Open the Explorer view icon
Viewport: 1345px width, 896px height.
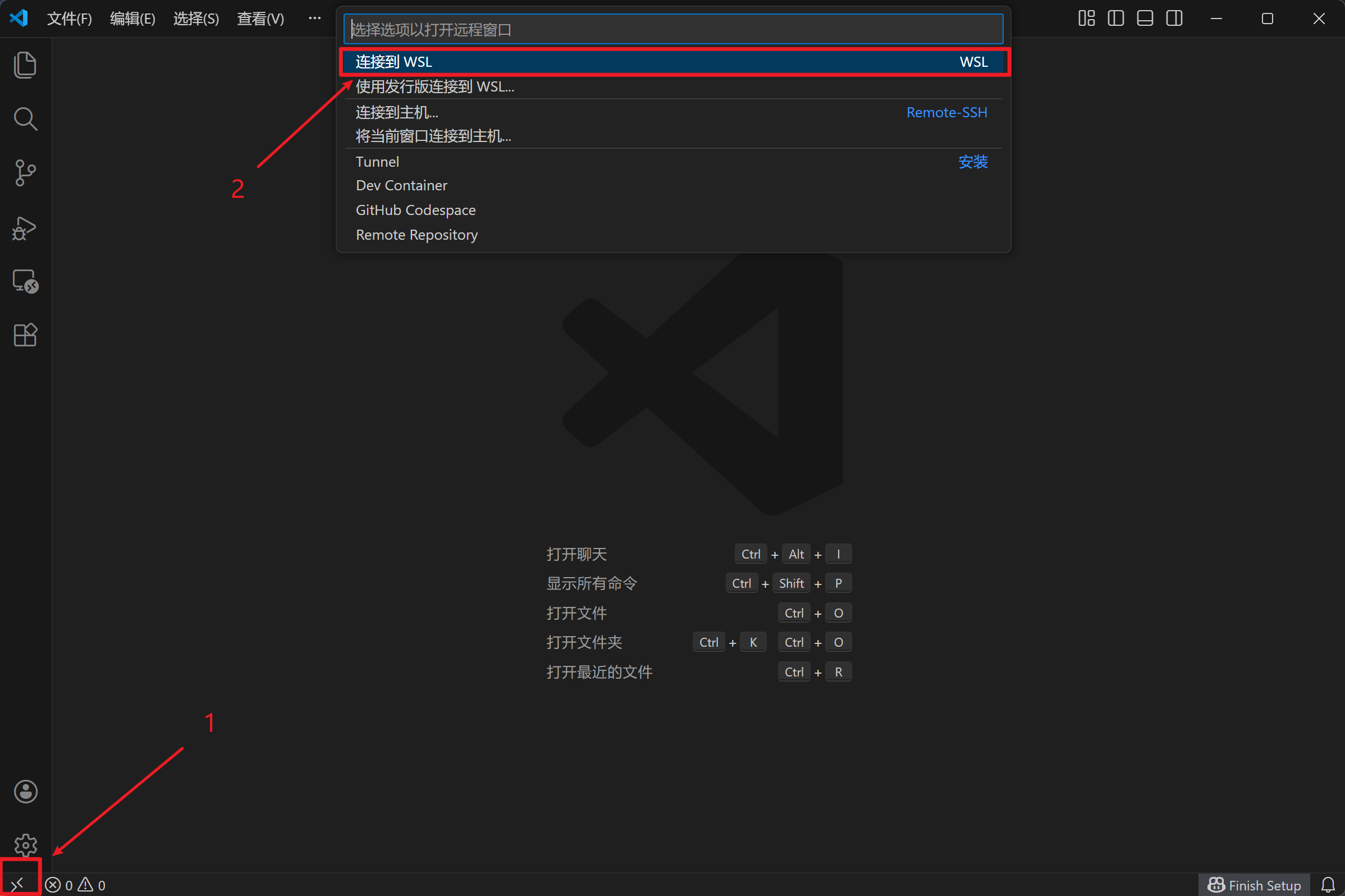click(25, 65)
